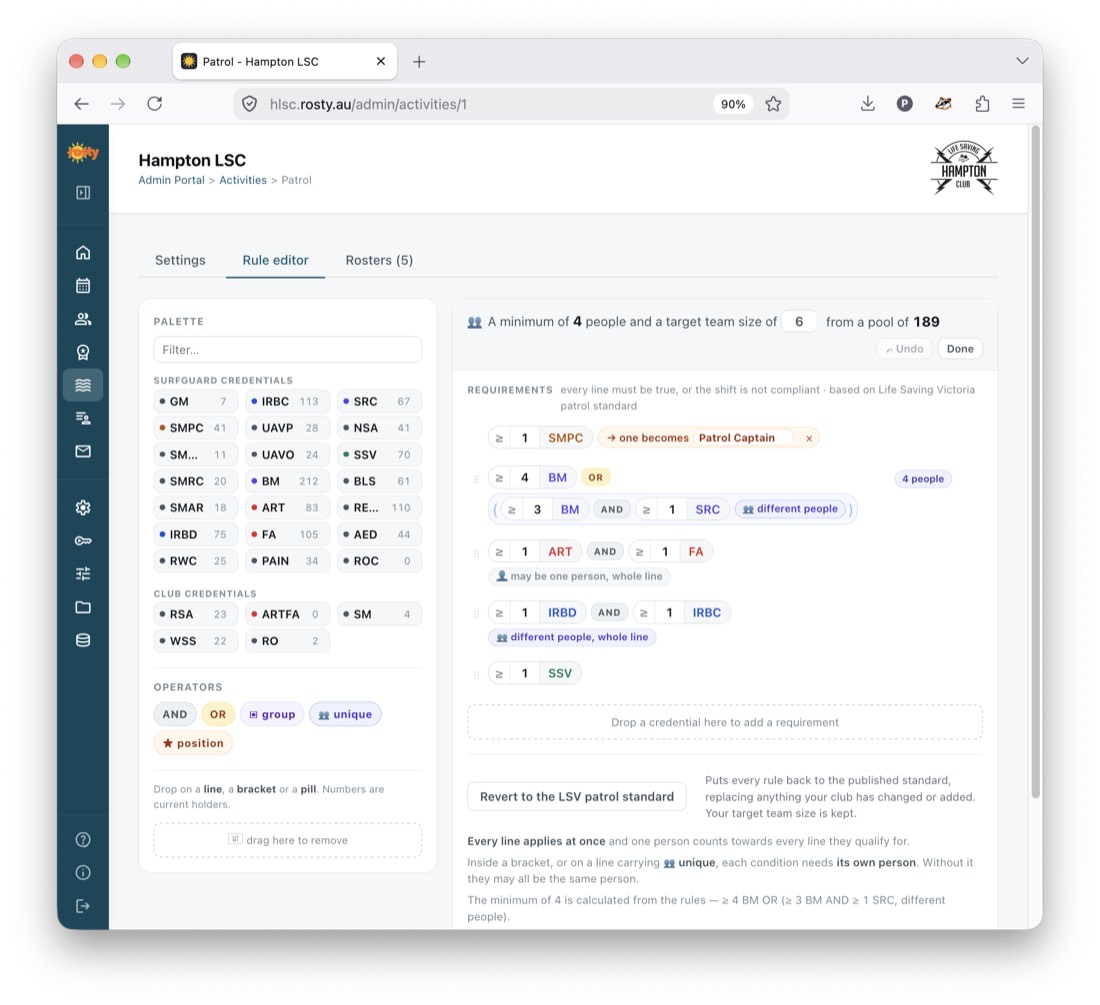Click the target team size field showing 6
The image size is (1100, 1005).
799,322
